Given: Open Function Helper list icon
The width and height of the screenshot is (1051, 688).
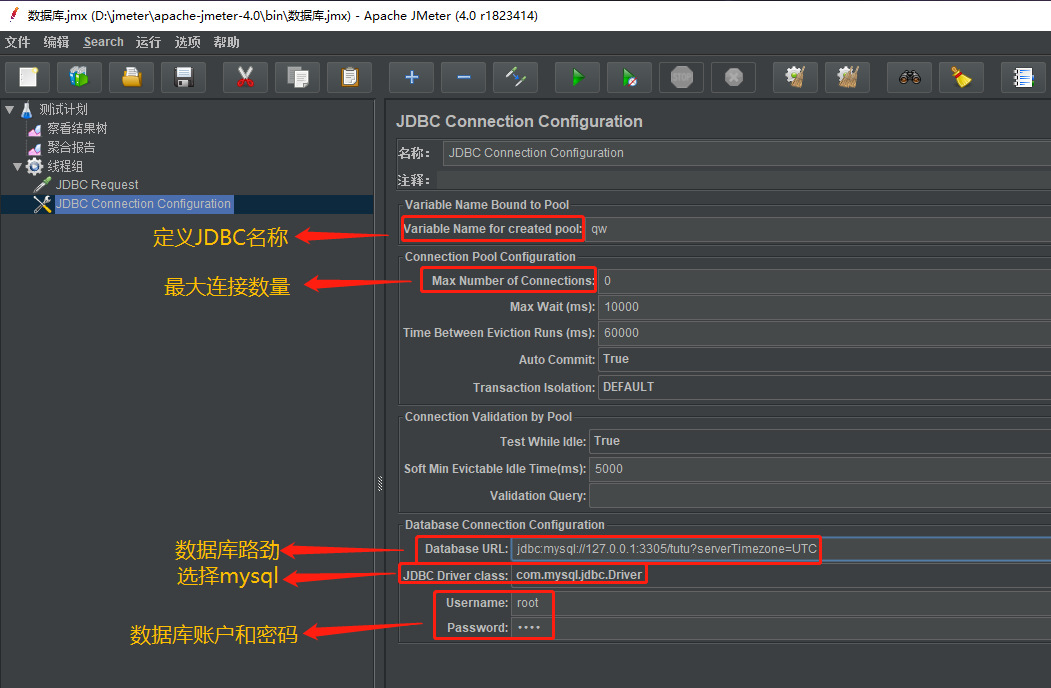Looking at the screenshot, I should pyautogui.click(x=1023, y=77).
